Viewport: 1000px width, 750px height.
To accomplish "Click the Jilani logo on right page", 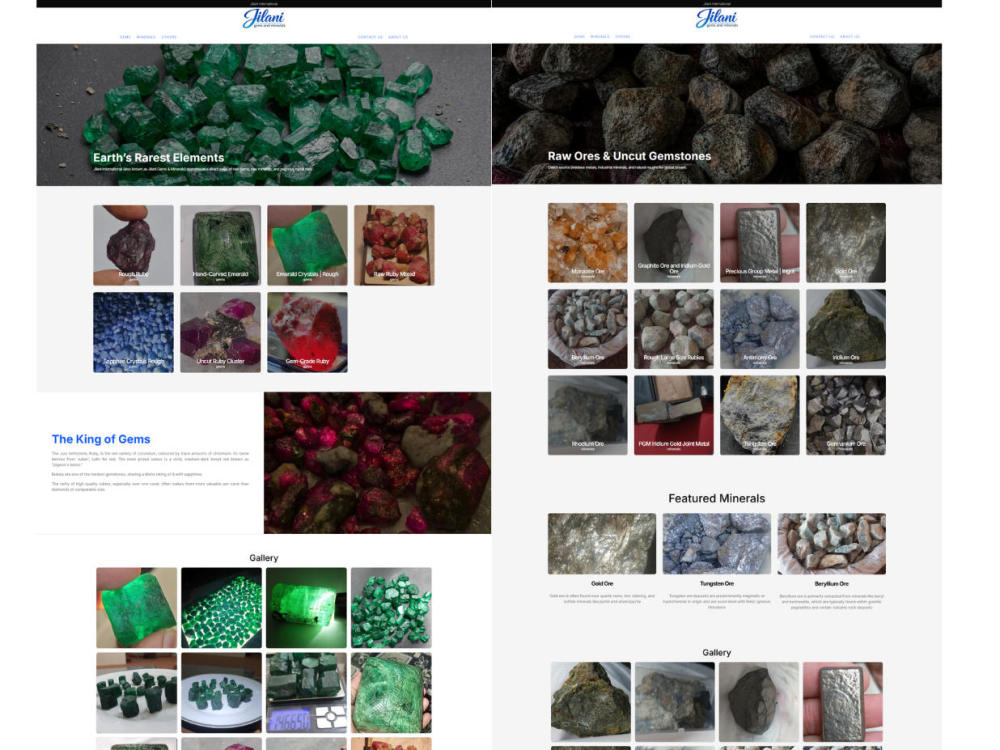I will tap(716, 18).
